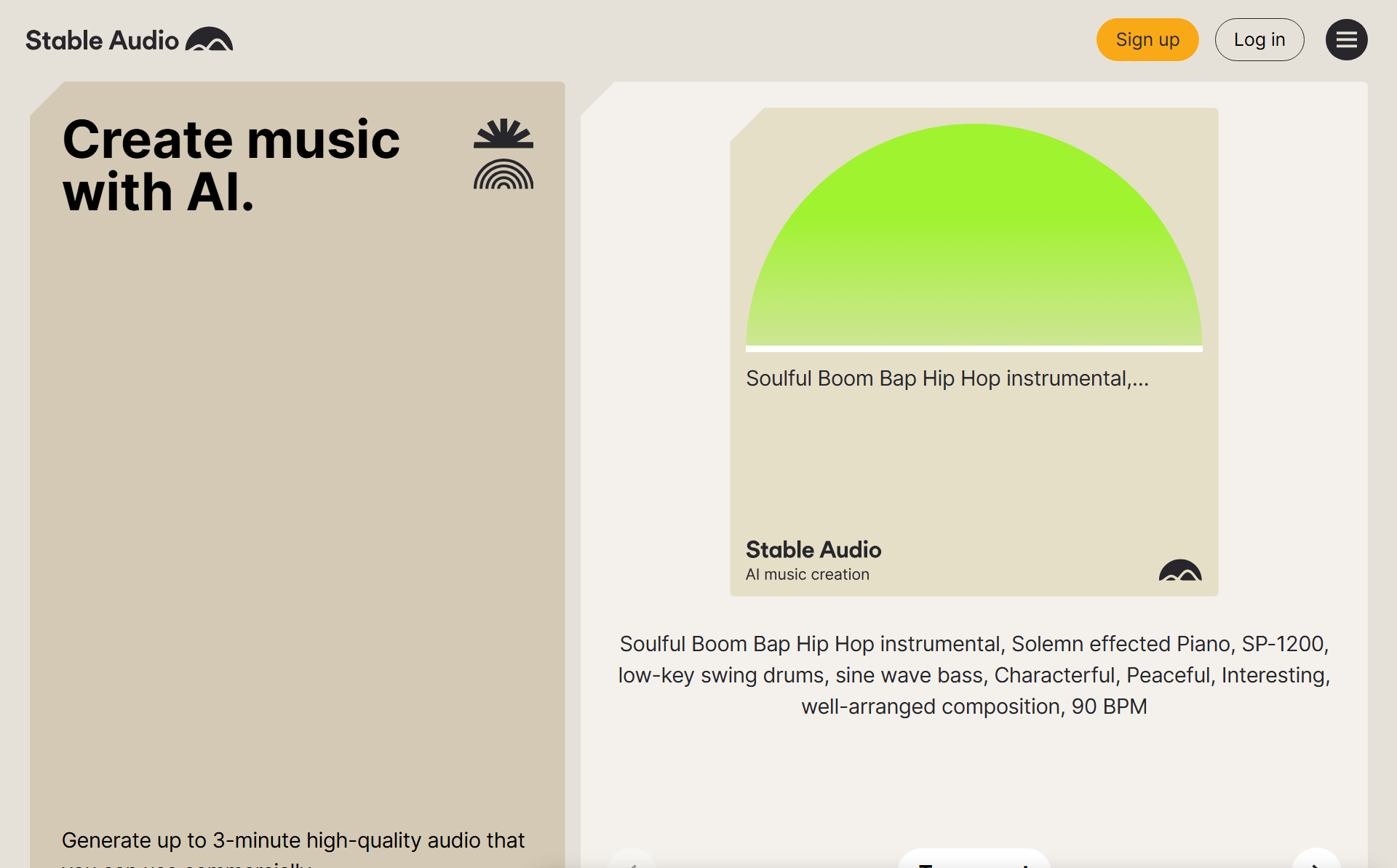Click the full prompt description text

click(x=974, y=674)
